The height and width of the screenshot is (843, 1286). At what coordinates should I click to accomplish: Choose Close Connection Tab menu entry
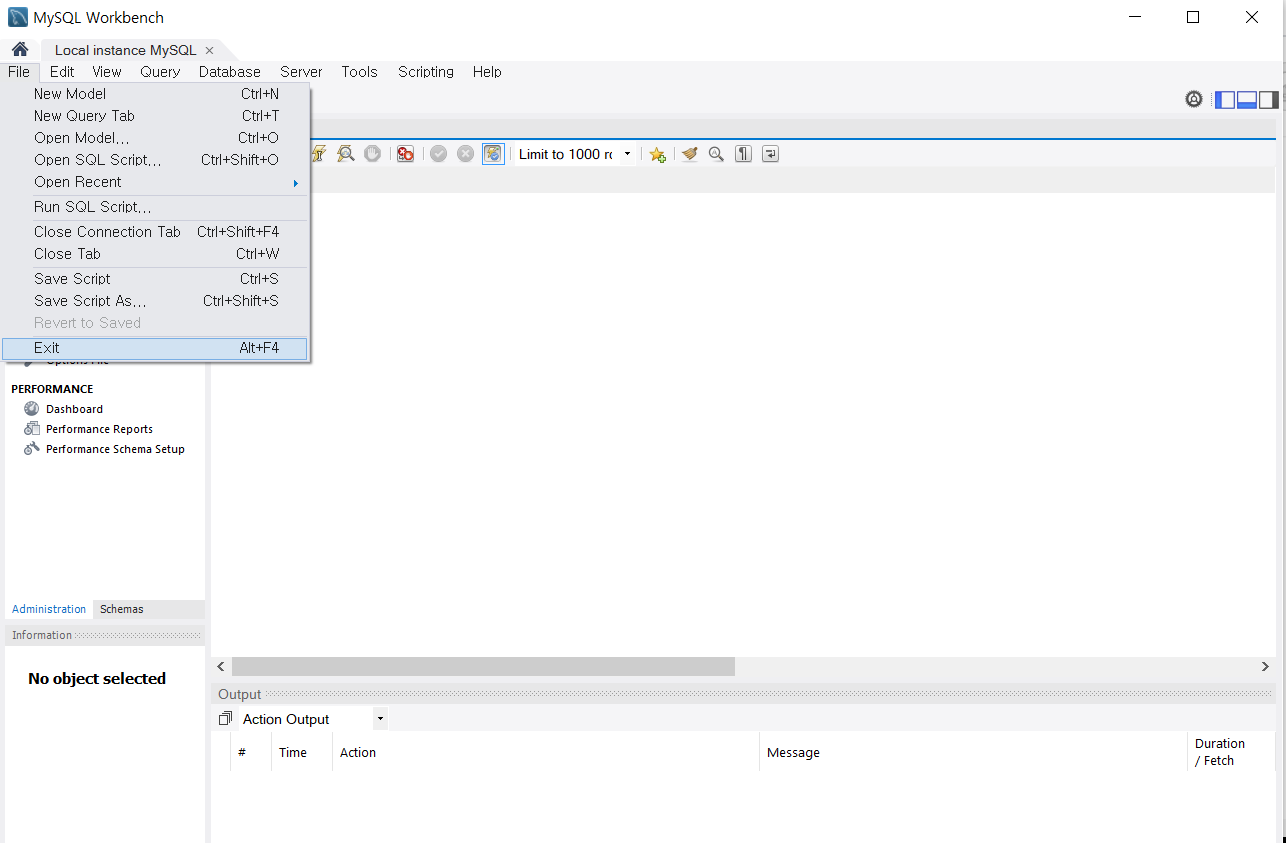(156, 232)
